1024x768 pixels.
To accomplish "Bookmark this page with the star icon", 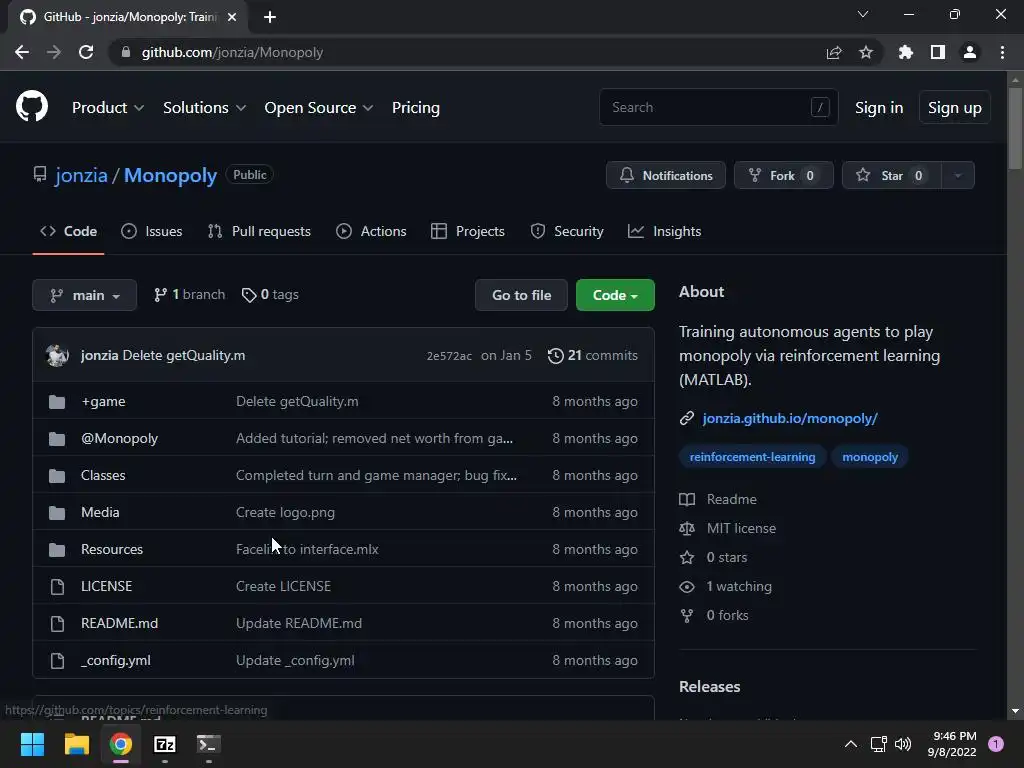I will 866,52.
